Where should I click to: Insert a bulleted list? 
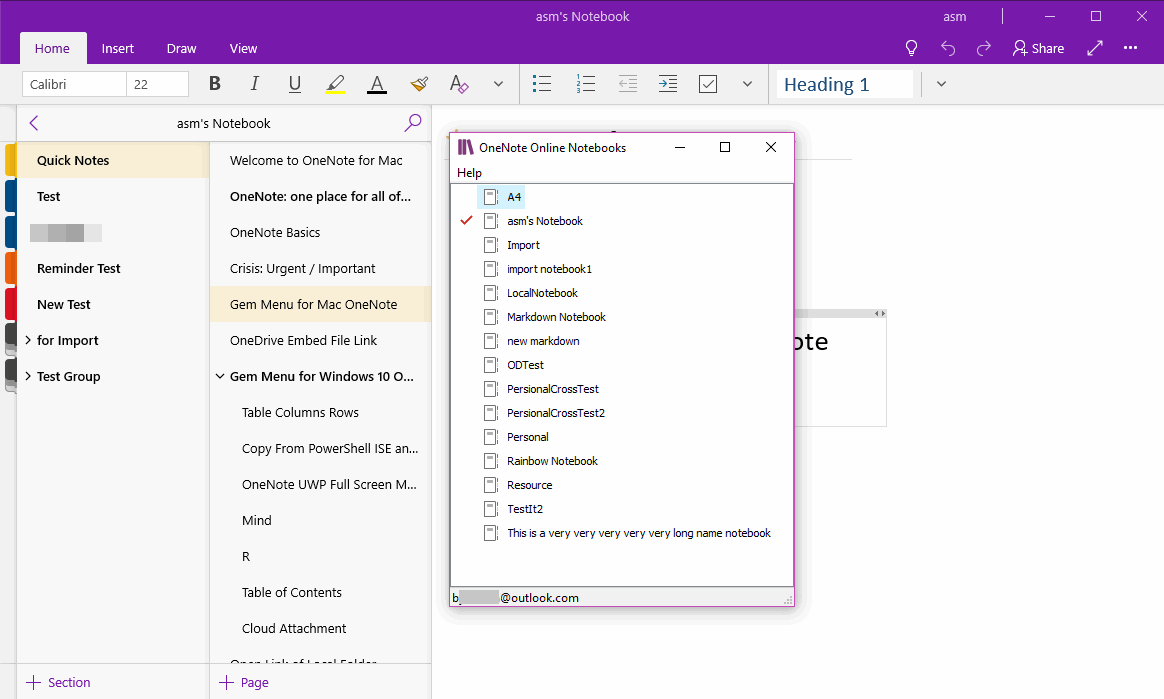542,84
